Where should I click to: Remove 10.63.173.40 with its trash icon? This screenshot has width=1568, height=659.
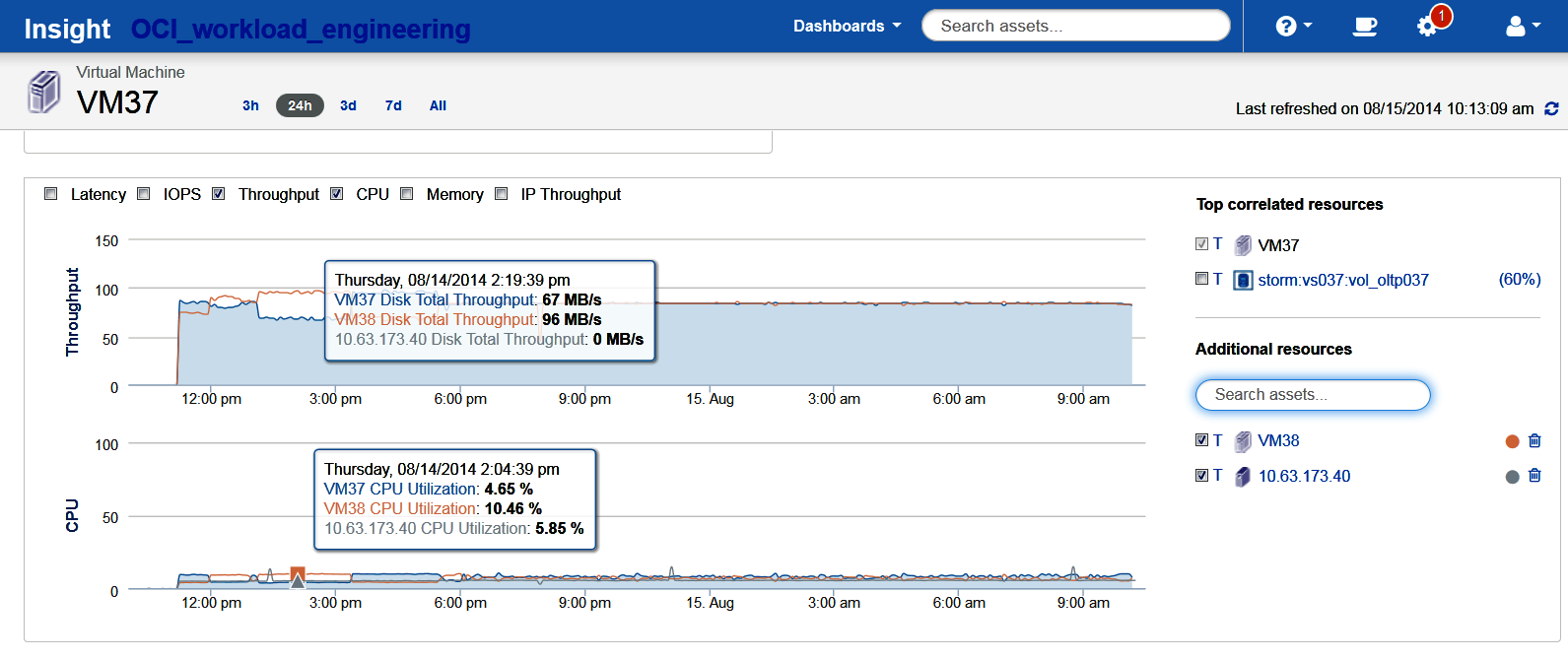pos(1534,476)
